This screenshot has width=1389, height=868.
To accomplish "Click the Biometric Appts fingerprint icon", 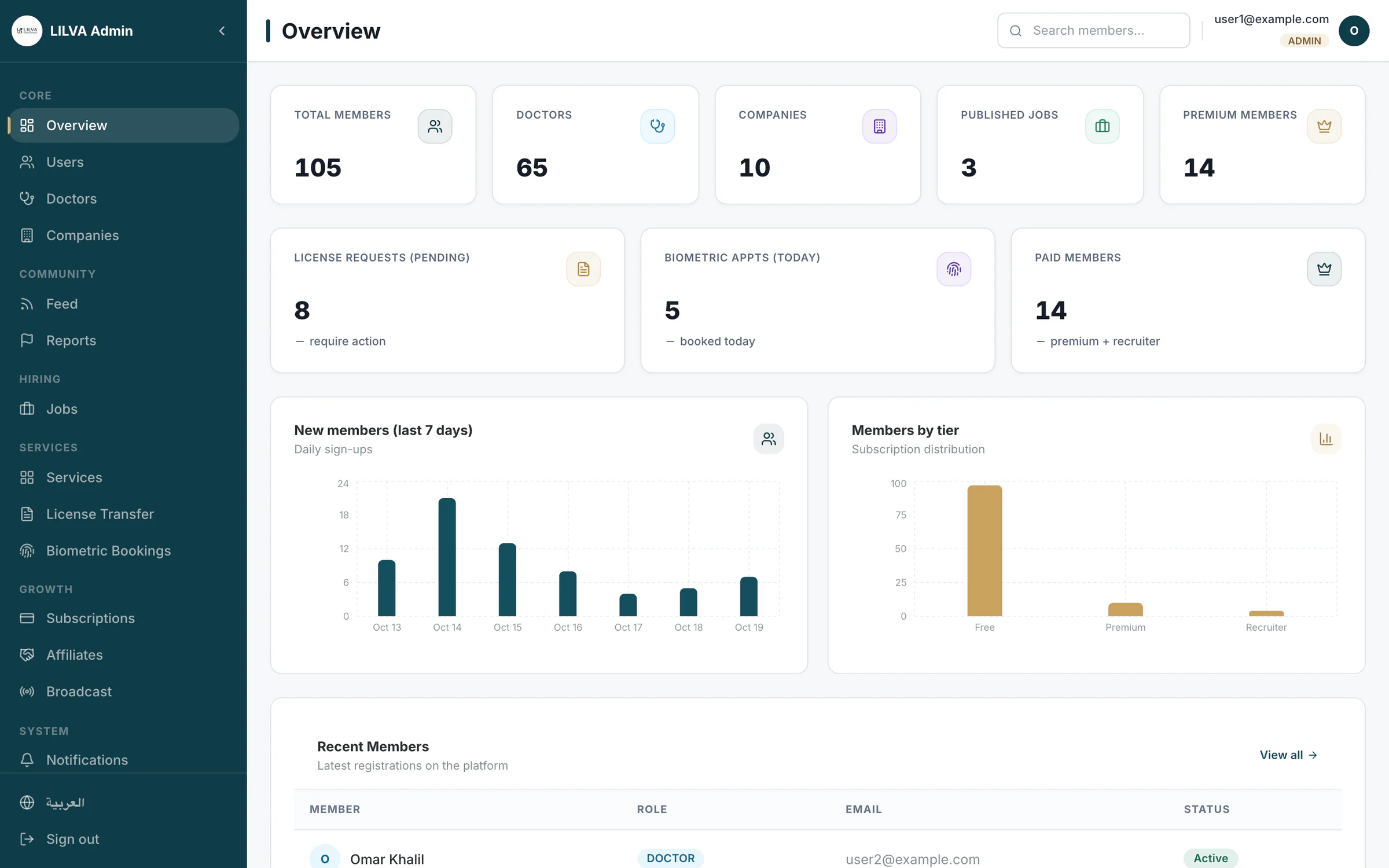I will 954,269.
